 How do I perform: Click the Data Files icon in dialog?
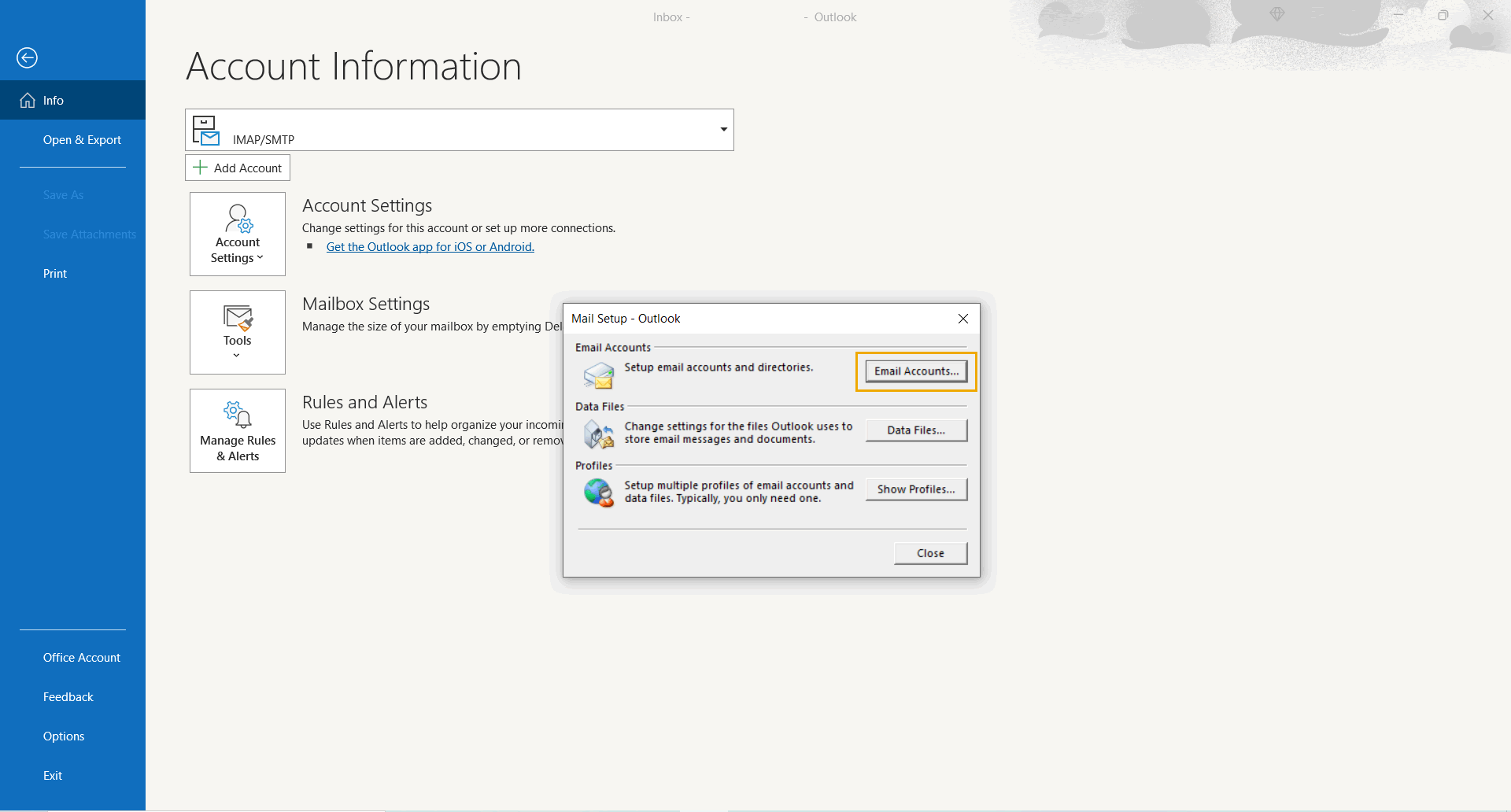pos(598,434)
